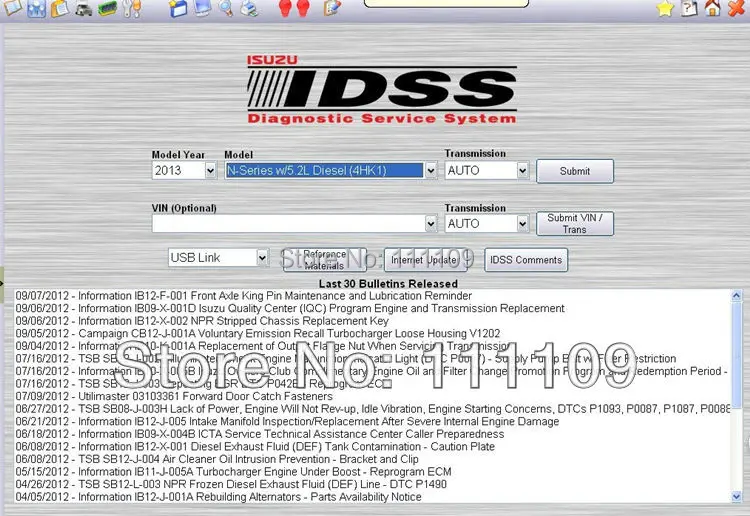Click the Submit button
This screenshot has height=516, width=750.
[x=575, y=171]
